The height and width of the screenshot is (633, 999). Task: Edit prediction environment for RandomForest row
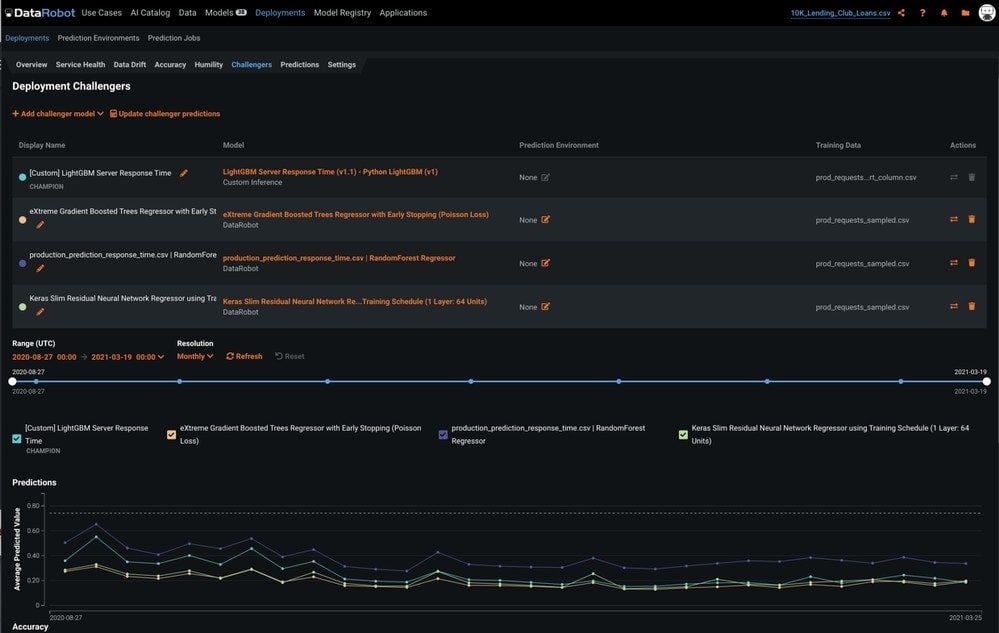point(545,263)
